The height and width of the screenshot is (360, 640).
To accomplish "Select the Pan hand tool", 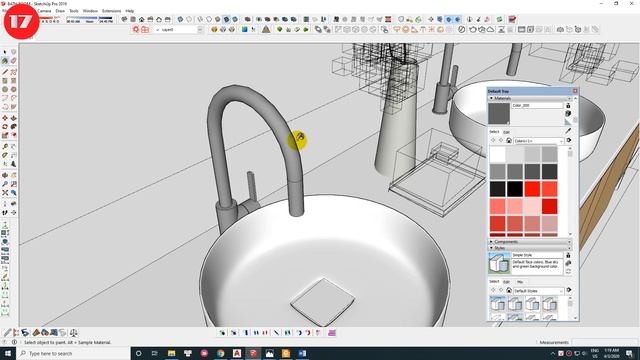I will point(13,175).
